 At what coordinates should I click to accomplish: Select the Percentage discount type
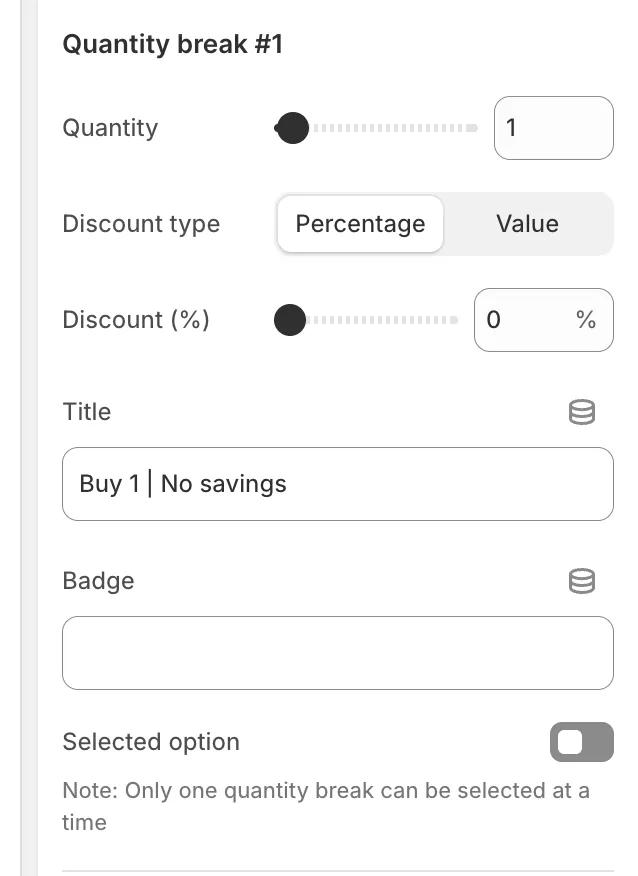[x=360, y=224]
